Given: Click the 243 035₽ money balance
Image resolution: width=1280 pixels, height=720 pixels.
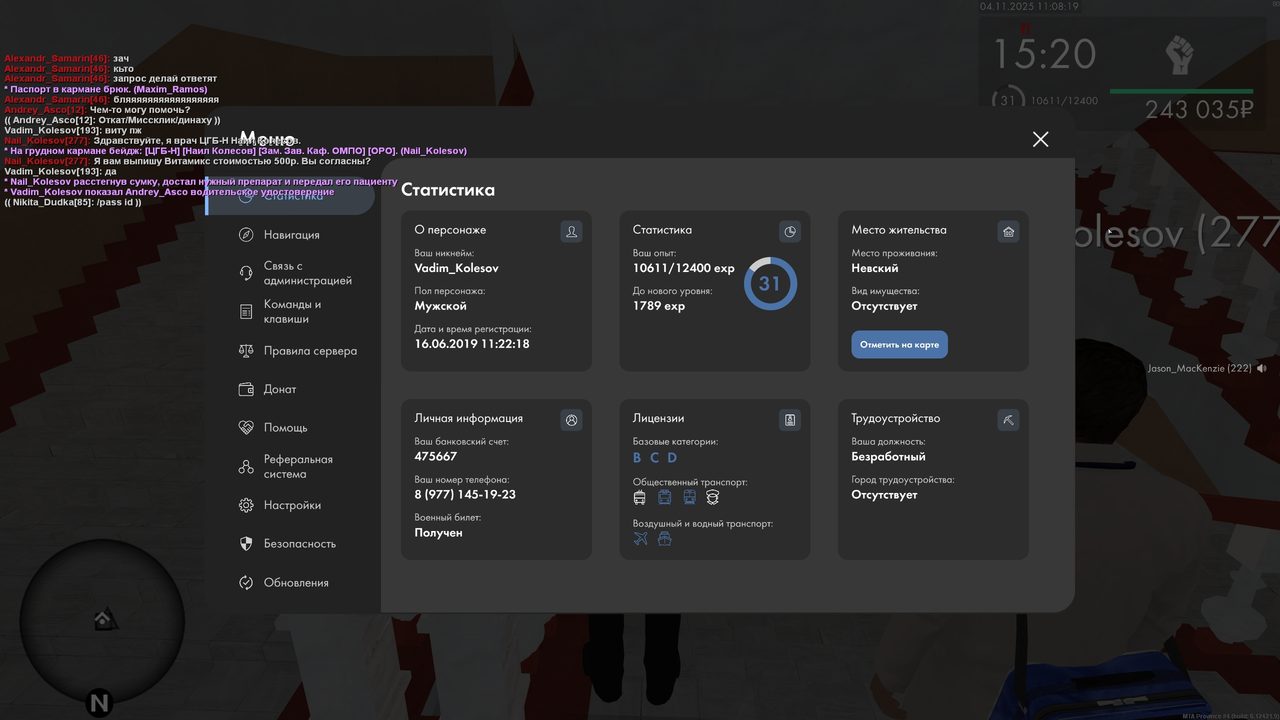Looking at the screenshot, I should point(1199,110).
